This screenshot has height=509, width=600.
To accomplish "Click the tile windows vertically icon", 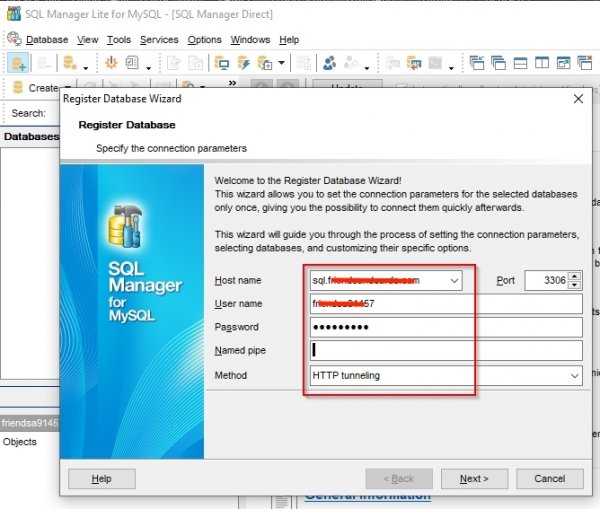I will click(542, 63).
